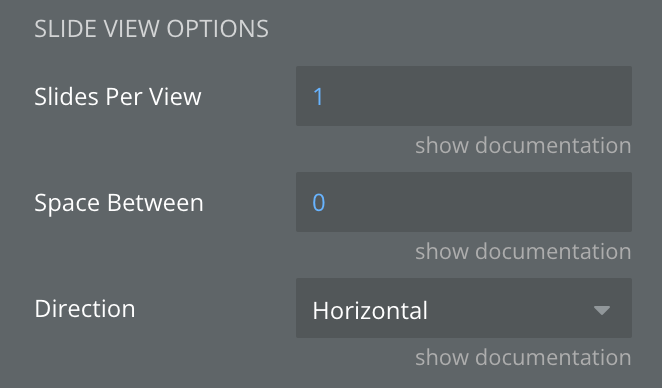
Task: Open the Direction dropdown showing Horizontal
Action: coord(464,308)
